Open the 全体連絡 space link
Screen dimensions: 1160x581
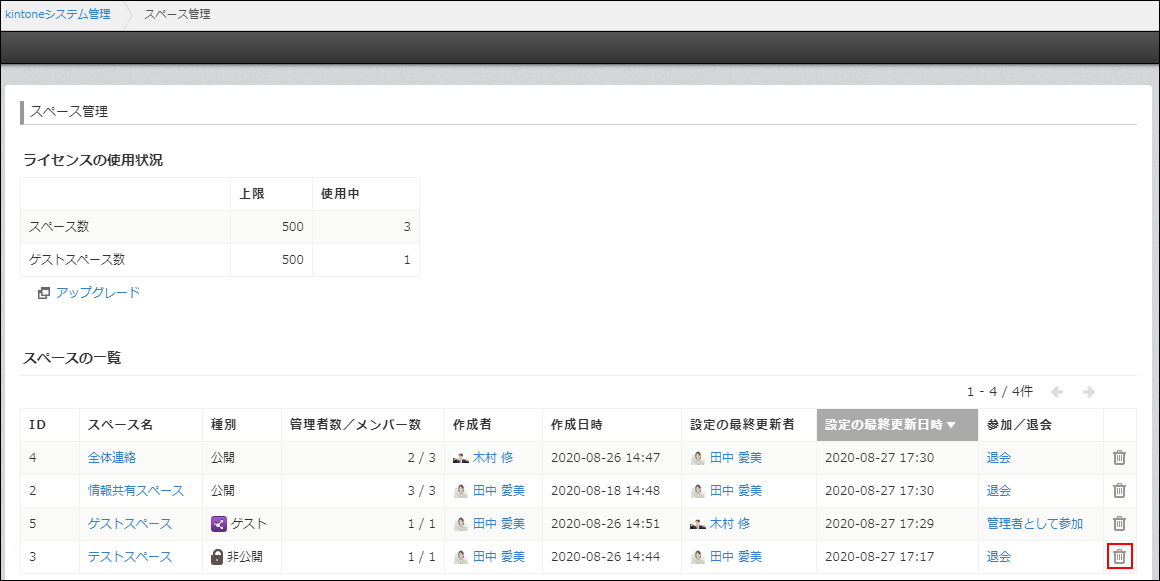coord(112,457)
